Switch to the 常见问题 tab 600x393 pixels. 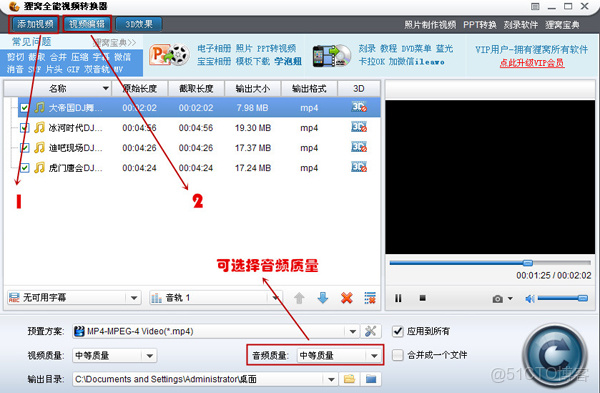31,42
